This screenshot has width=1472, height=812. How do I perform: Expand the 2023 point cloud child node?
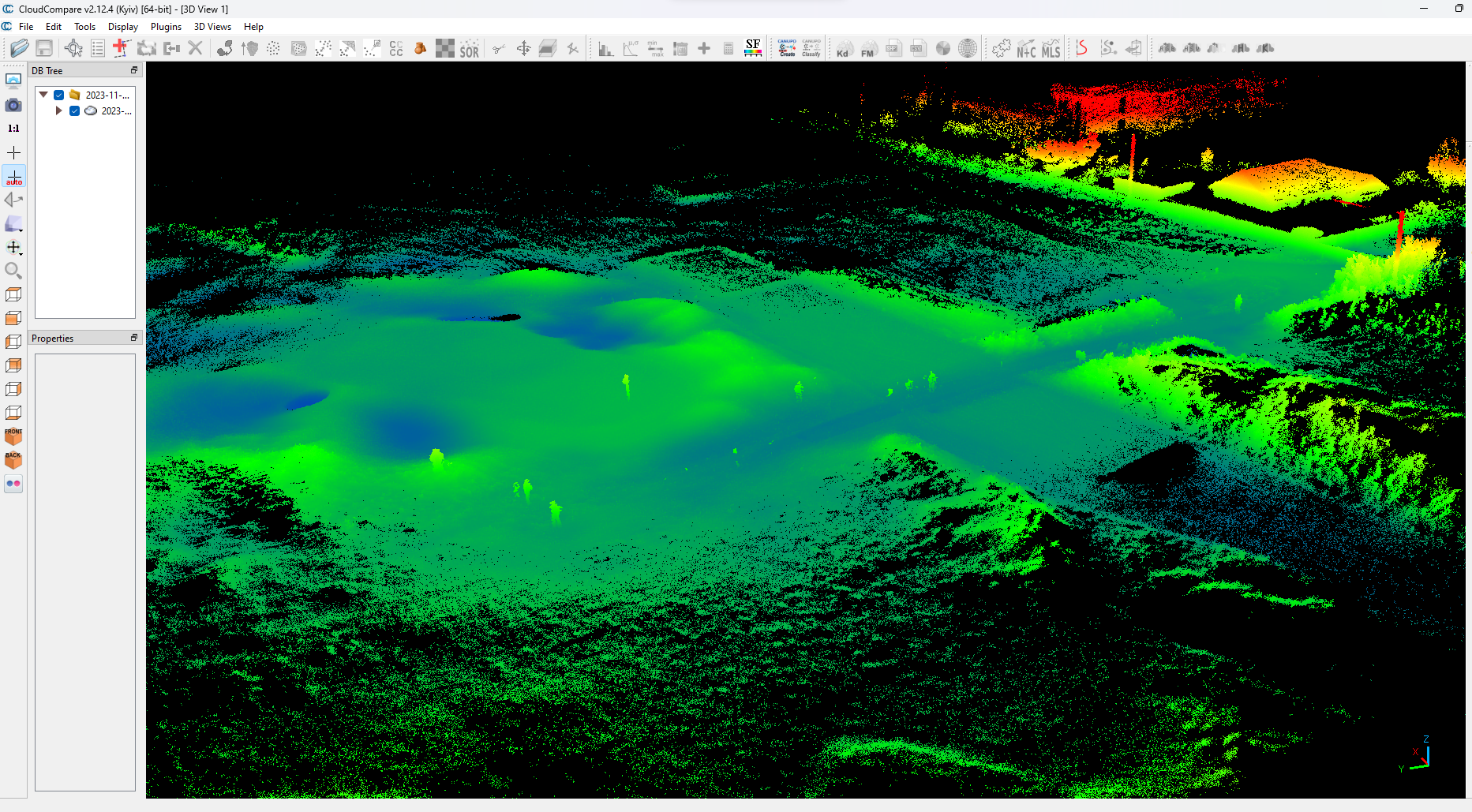tap(58, 111)
